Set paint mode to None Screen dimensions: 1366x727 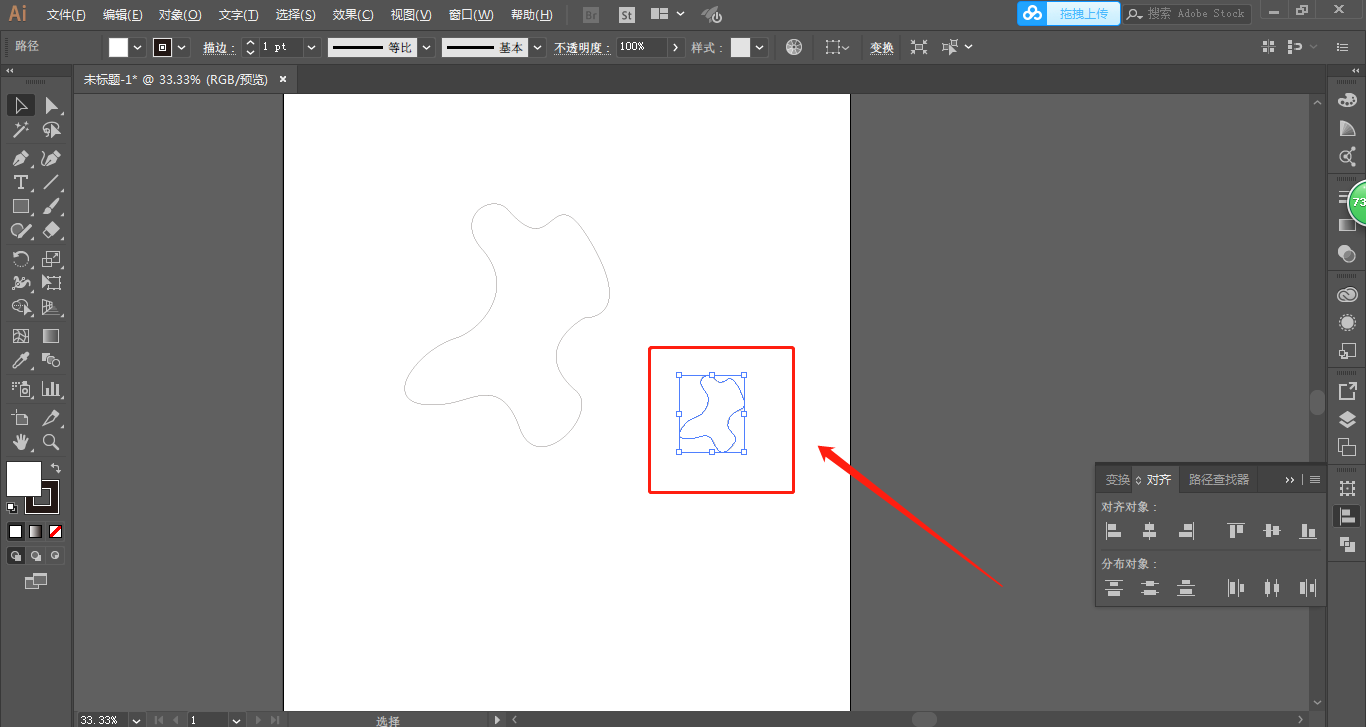click(55, 531)
